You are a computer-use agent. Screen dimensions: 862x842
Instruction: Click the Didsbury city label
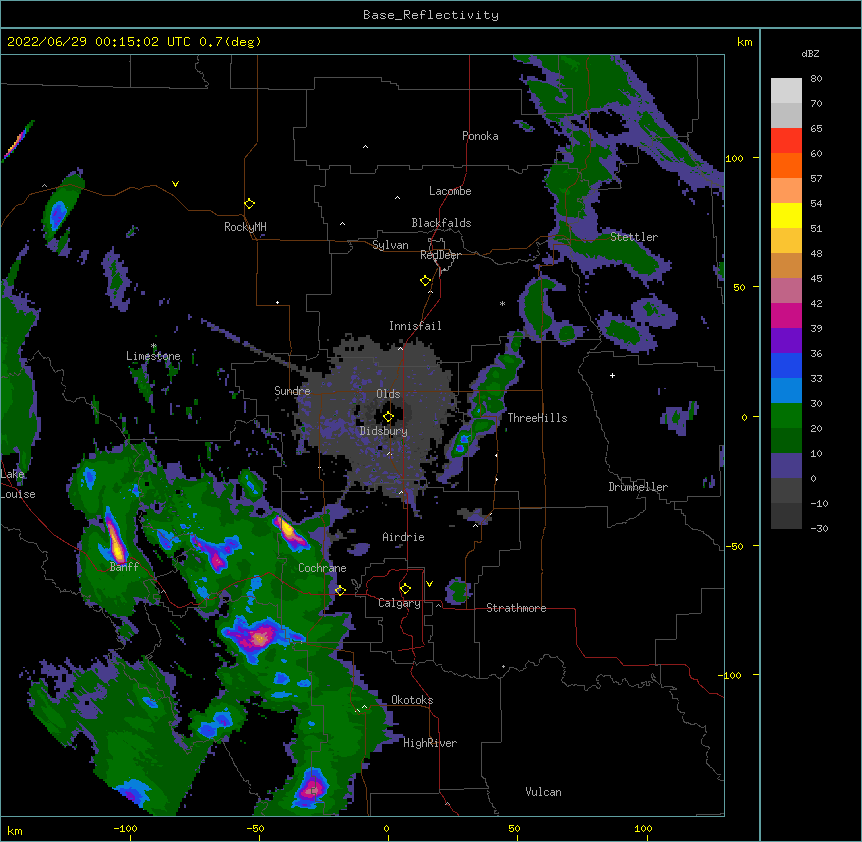pos(383,431)
